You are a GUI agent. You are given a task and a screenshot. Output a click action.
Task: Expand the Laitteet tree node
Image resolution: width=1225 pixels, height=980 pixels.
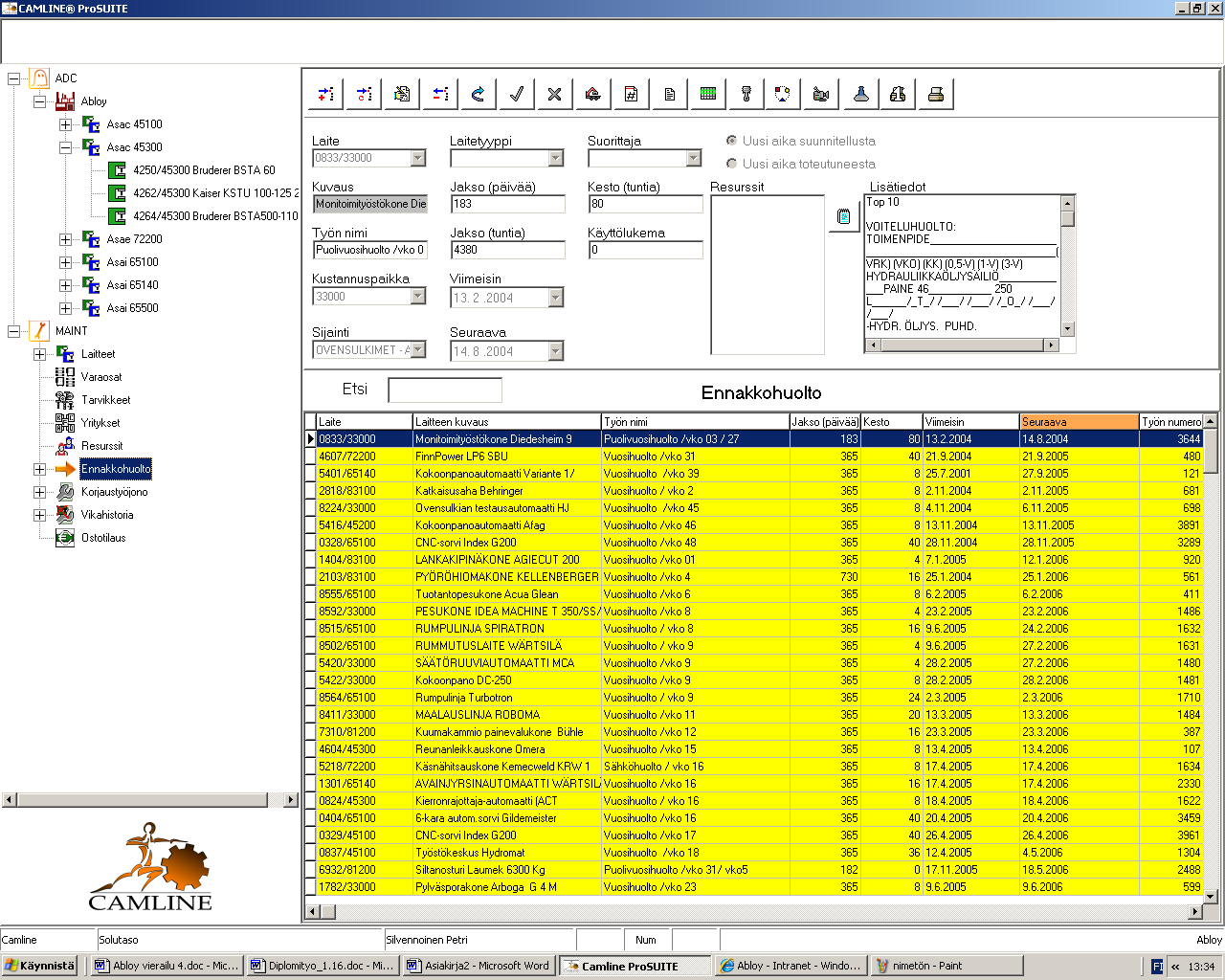[39, 354]
